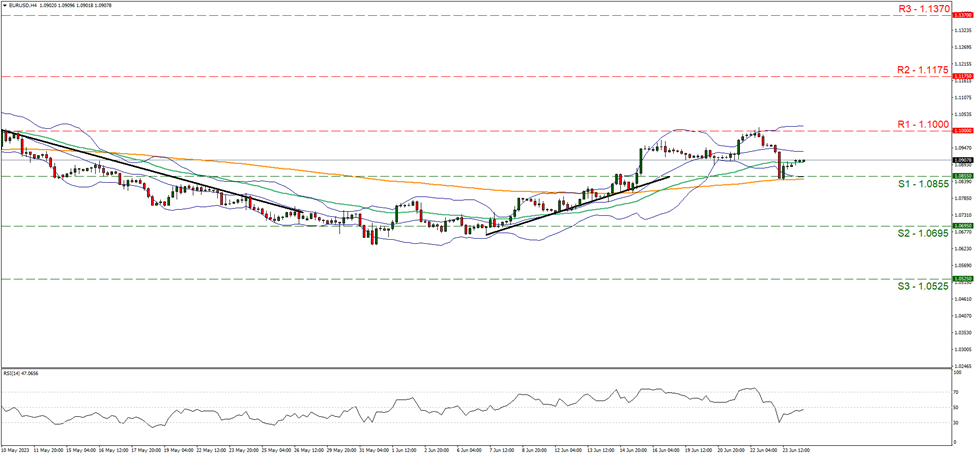Click the red 1.1175 price tag on axis

coord(962,76)
